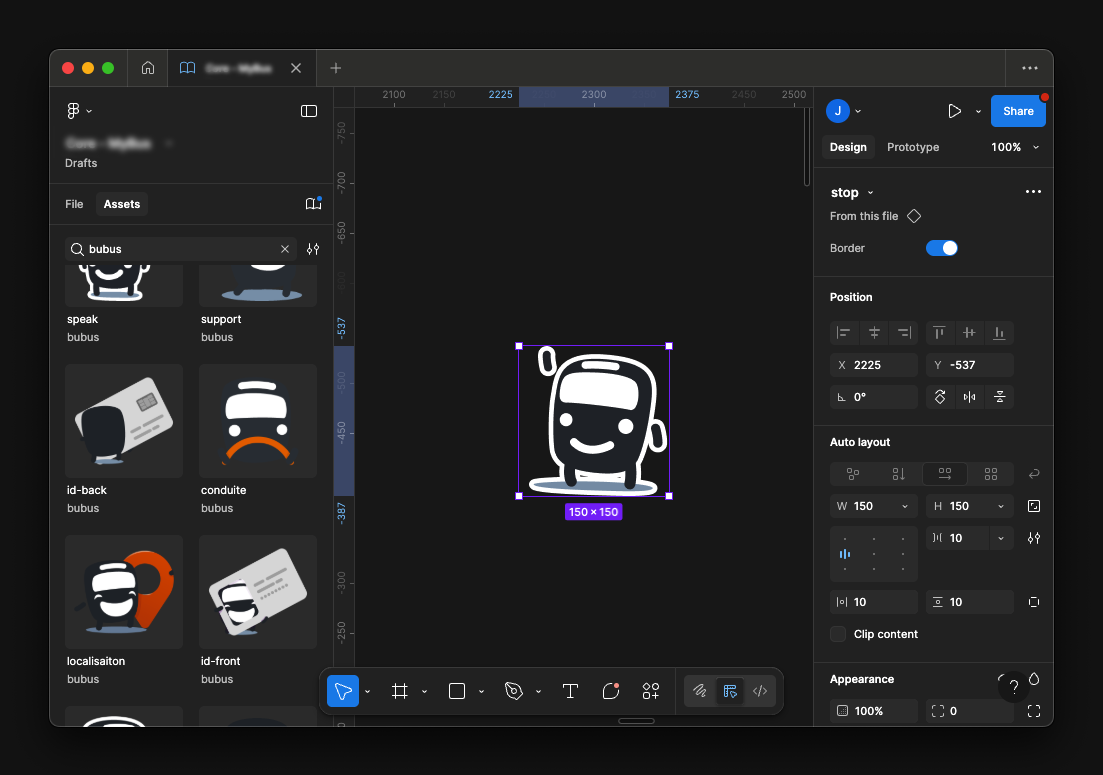The image size is (1103, 775).
Task: Align selection vertical centers
Action: click(969, 333)
